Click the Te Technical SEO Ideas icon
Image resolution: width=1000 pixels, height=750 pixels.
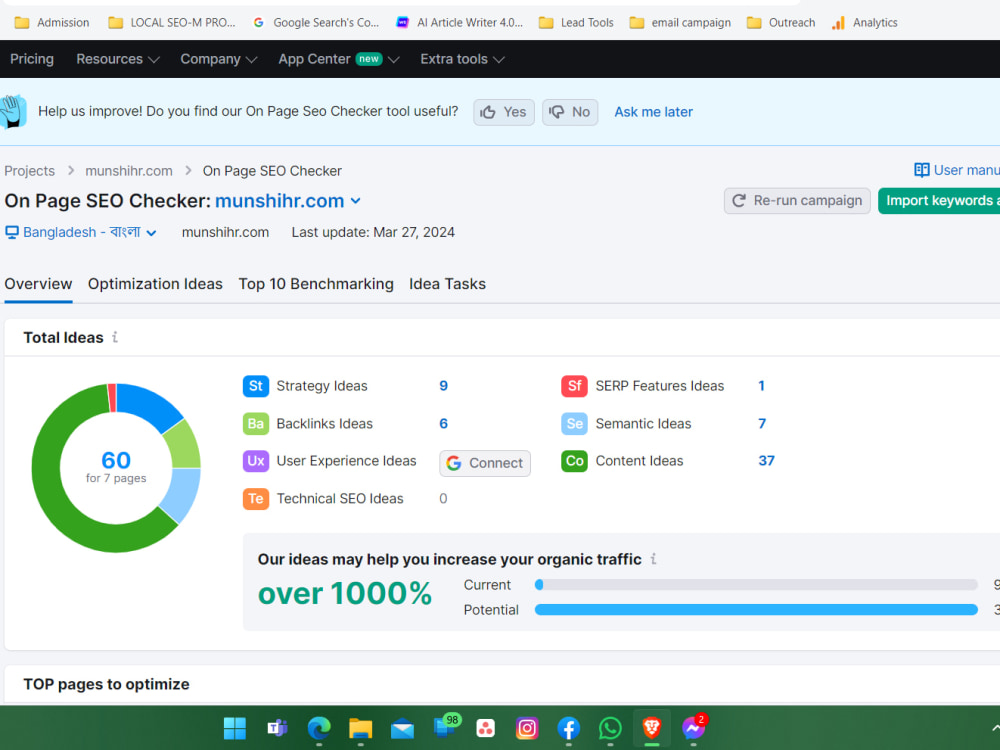click(x=256, y=499)
